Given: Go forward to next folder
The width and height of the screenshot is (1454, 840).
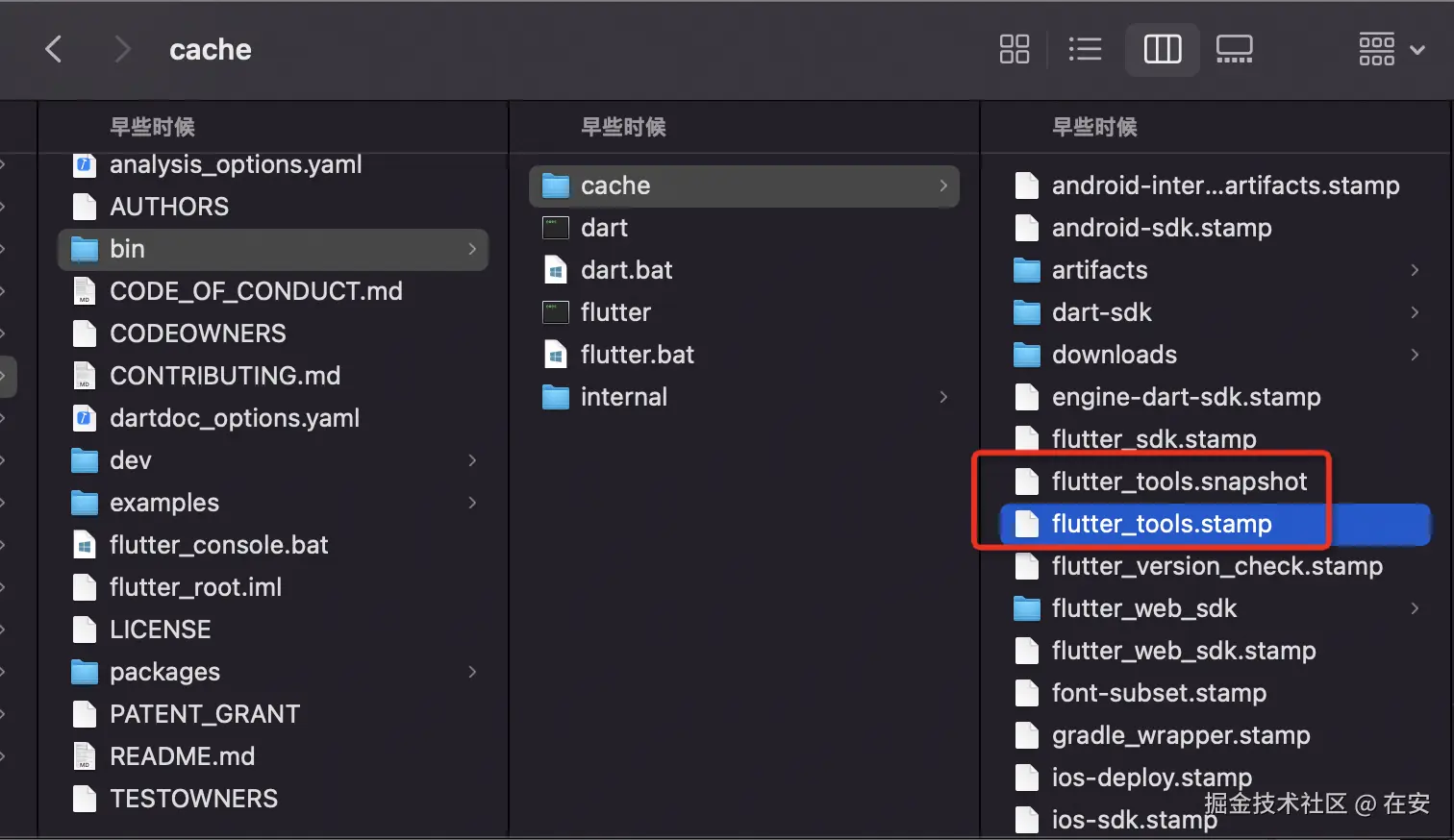Looking at the screenshot, I should pos(121,49).
